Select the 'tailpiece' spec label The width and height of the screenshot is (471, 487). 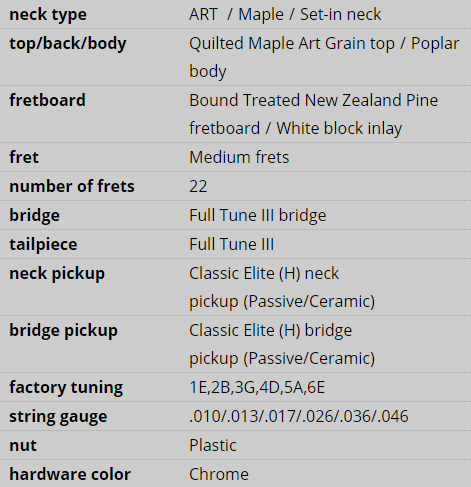click(43, 245)
